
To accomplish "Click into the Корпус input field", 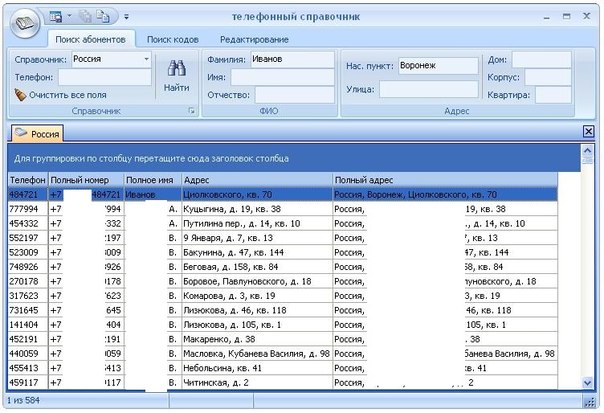I will (x=548, y=77).
